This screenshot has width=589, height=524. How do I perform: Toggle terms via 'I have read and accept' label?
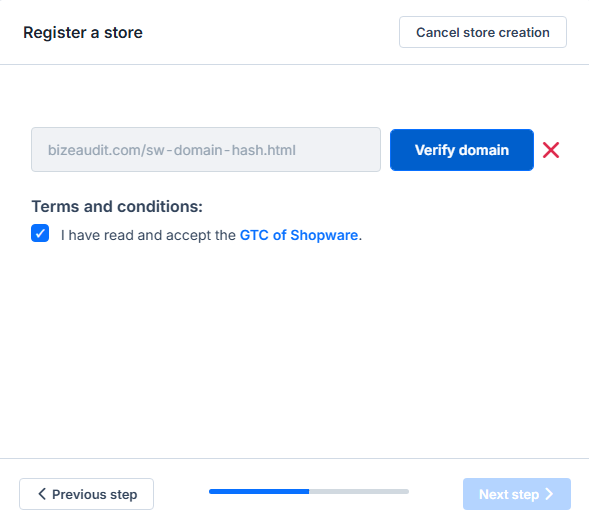click(148, 235)
